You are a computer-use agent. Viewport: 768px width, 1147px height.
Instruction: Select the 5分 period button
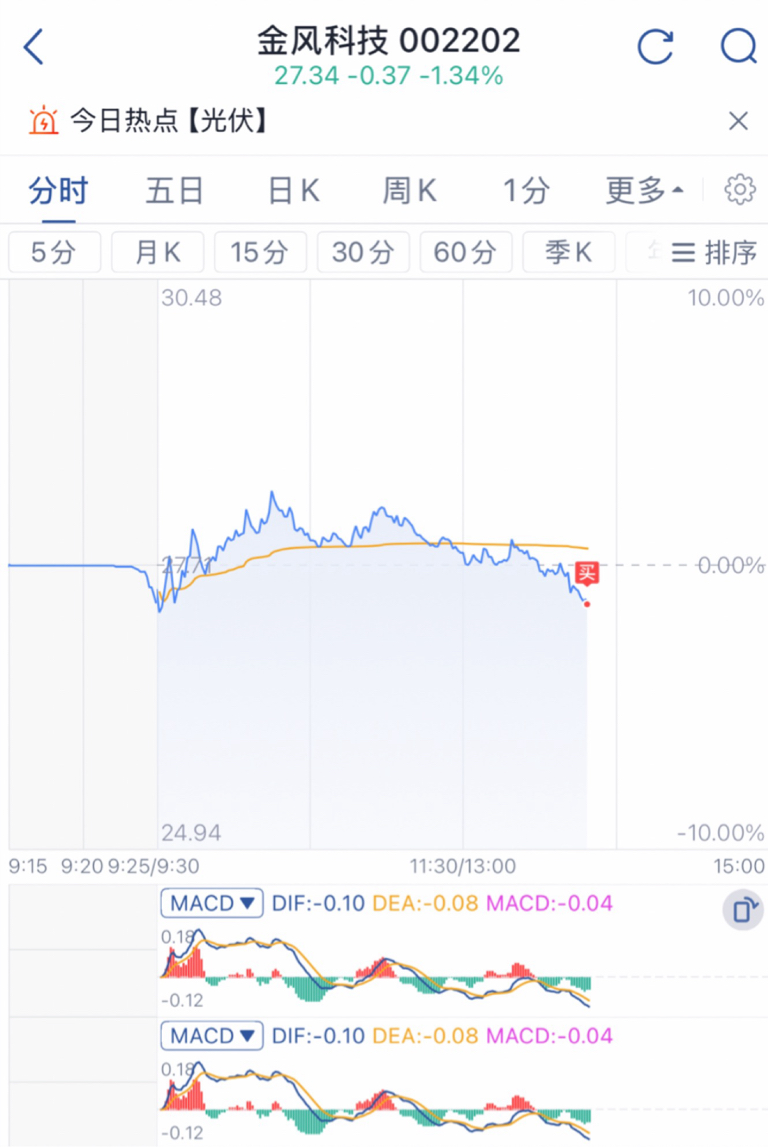pyautogui.click(x=54, y=252)
